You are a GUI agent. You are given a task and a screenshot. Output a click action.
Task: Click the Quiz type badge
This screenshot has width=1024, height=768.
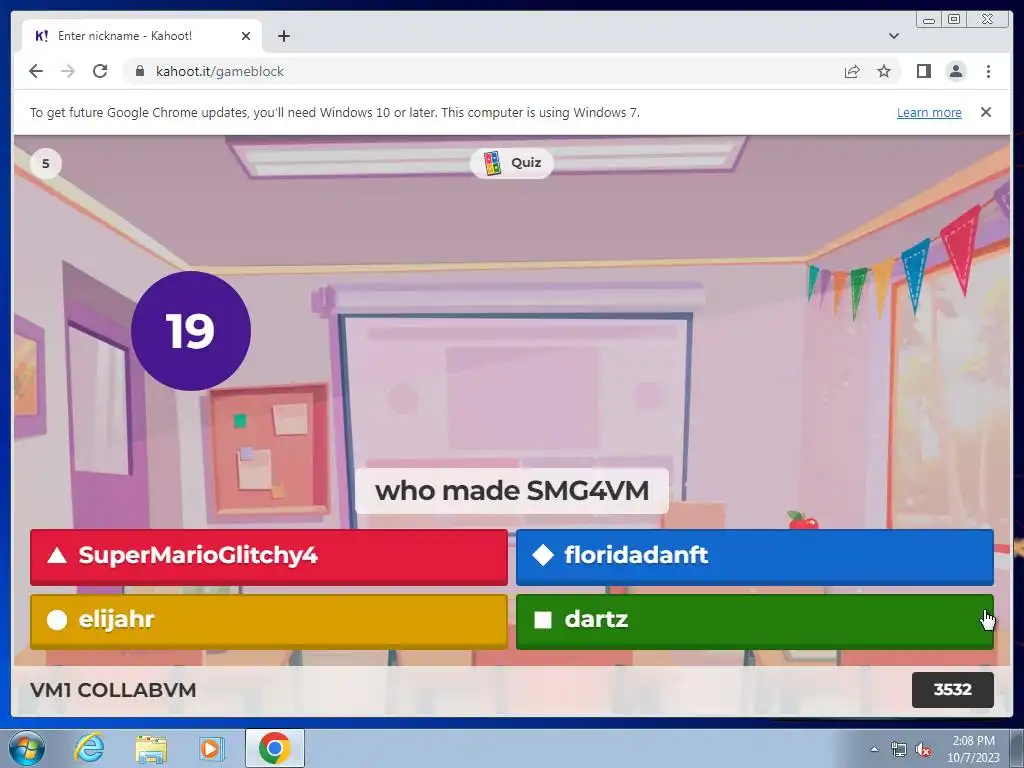[x=512, y=163]
